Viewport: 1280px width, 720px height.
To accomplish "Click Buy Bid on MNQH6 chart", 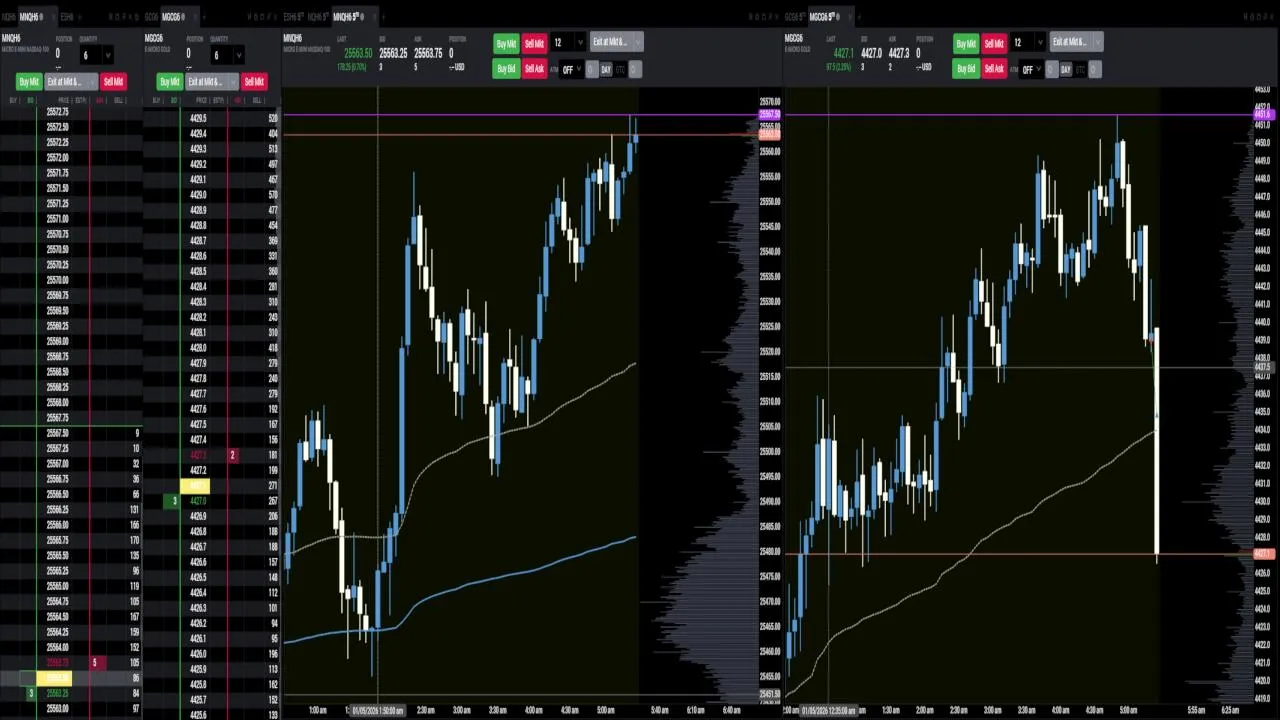I will tap(506, 69).
